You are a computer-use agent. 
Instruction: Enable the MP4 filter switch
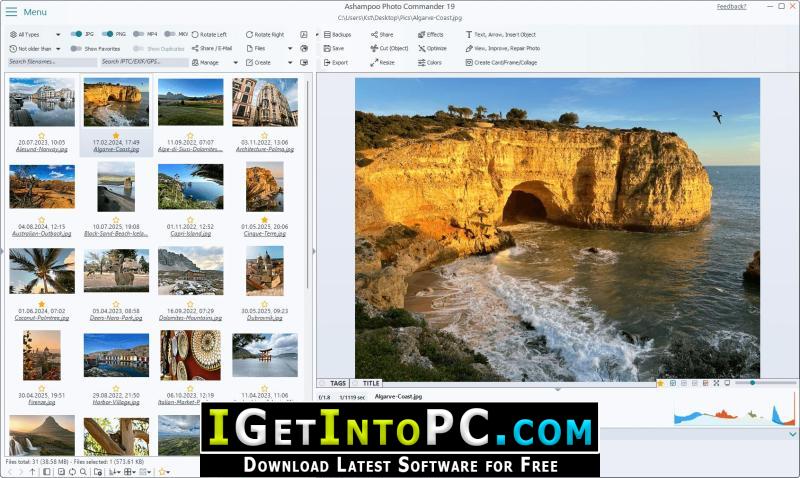(x=138, y=34)
